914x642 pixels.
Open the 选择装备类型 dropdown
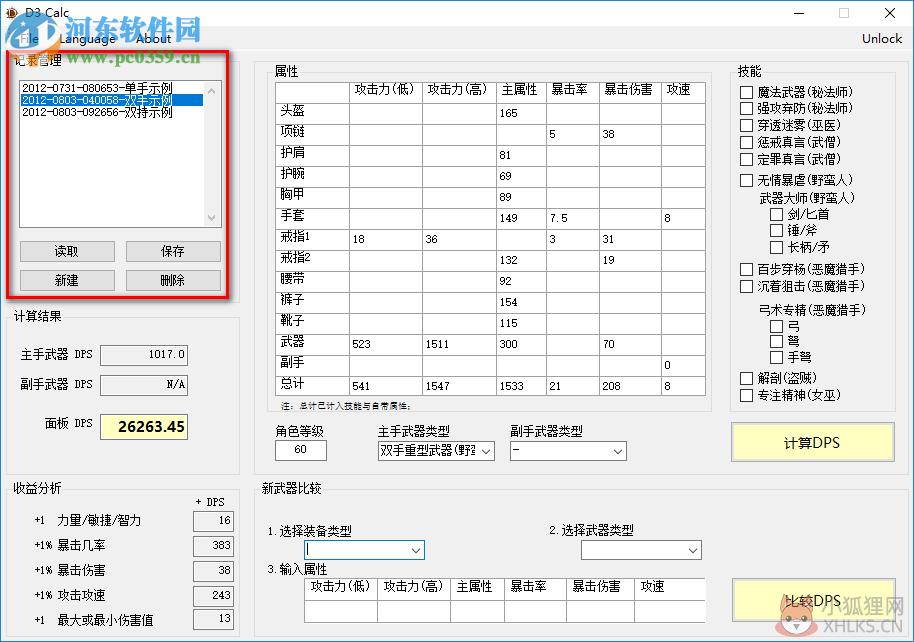364,550
